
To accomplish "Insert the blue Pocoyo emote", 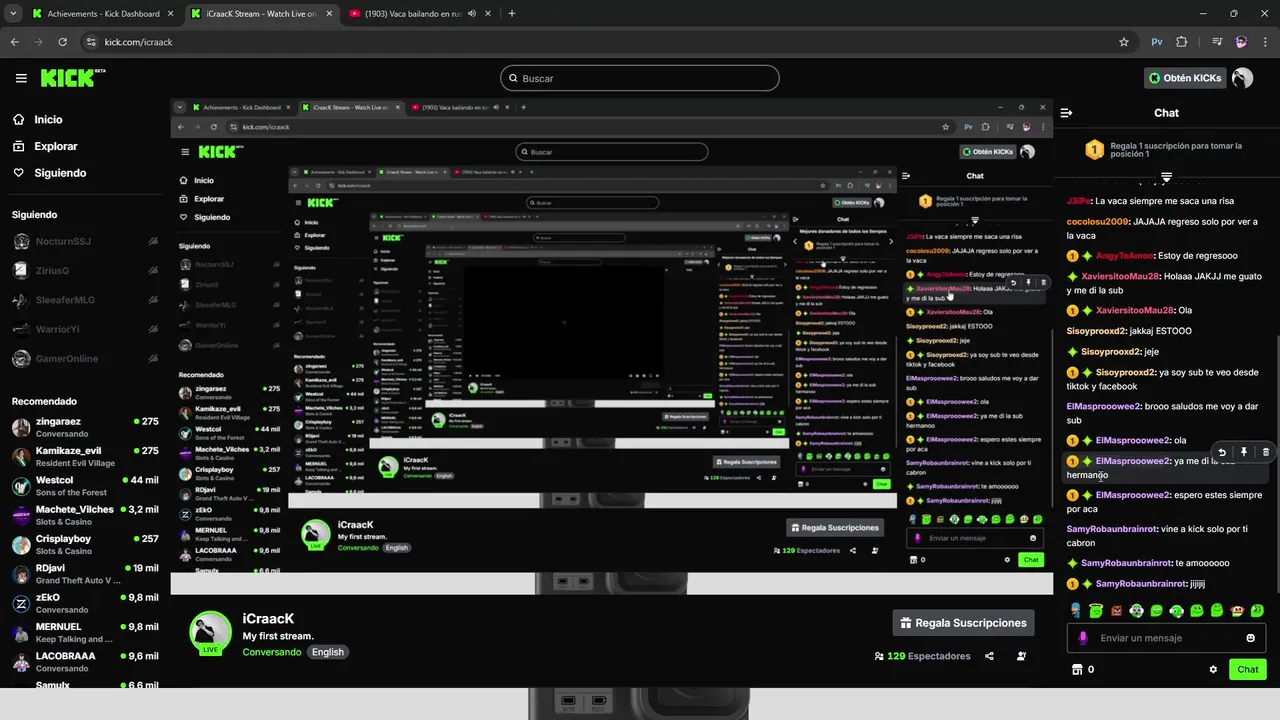I will click(x=1076, y=610).
